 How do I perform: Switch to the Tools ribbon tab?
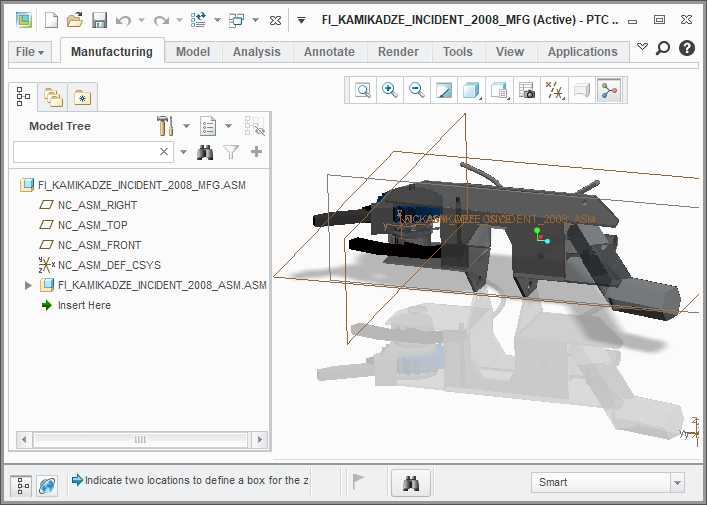pyautogui.click(x=458, y=52)
